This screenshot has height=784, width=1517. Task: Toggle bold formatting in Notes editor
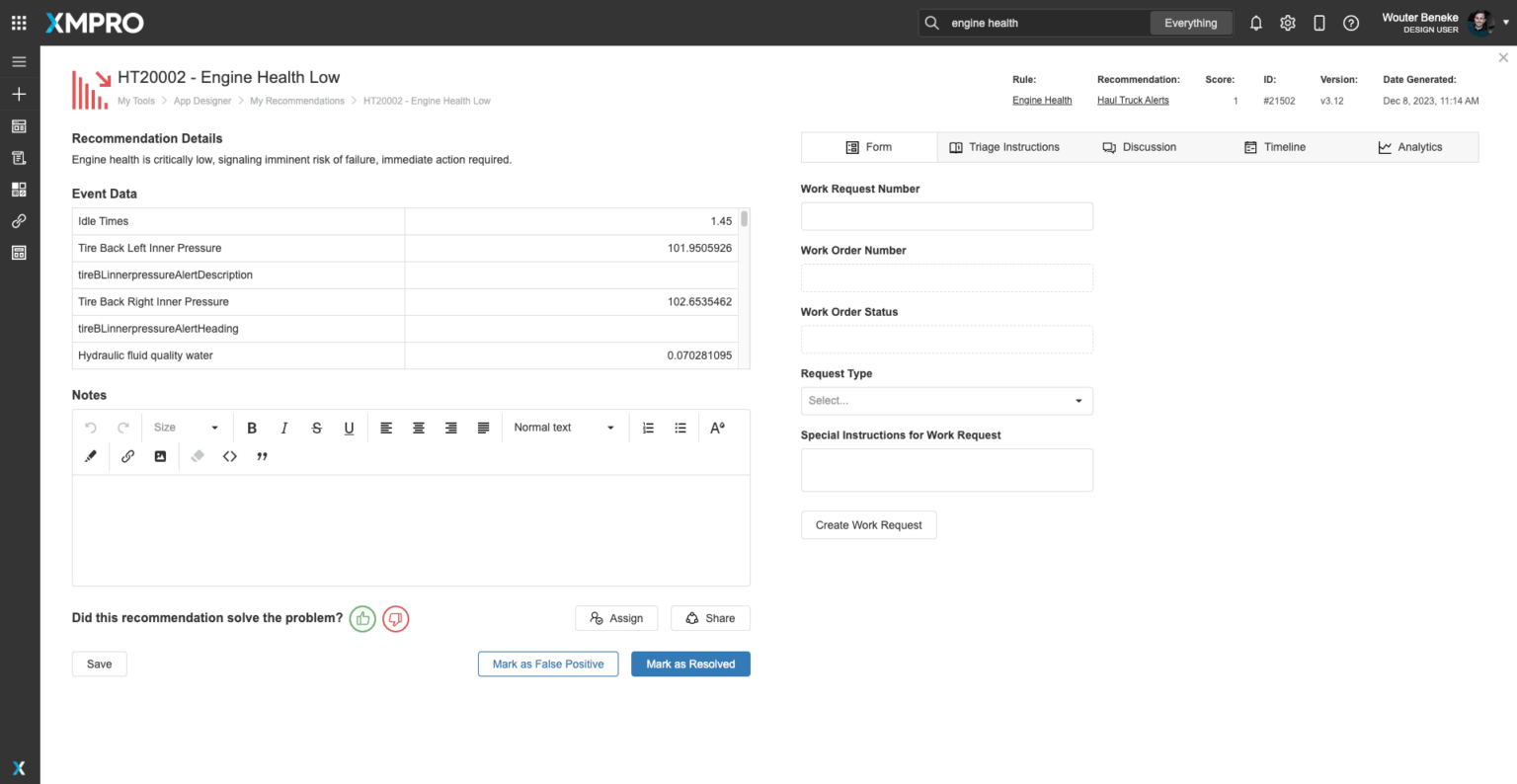(252, 428)
